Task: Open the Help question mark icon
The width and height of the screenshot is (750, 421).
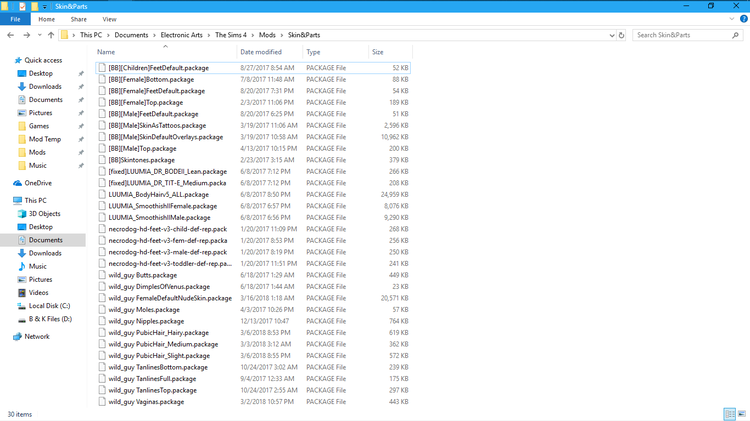Action: [744, 19]
